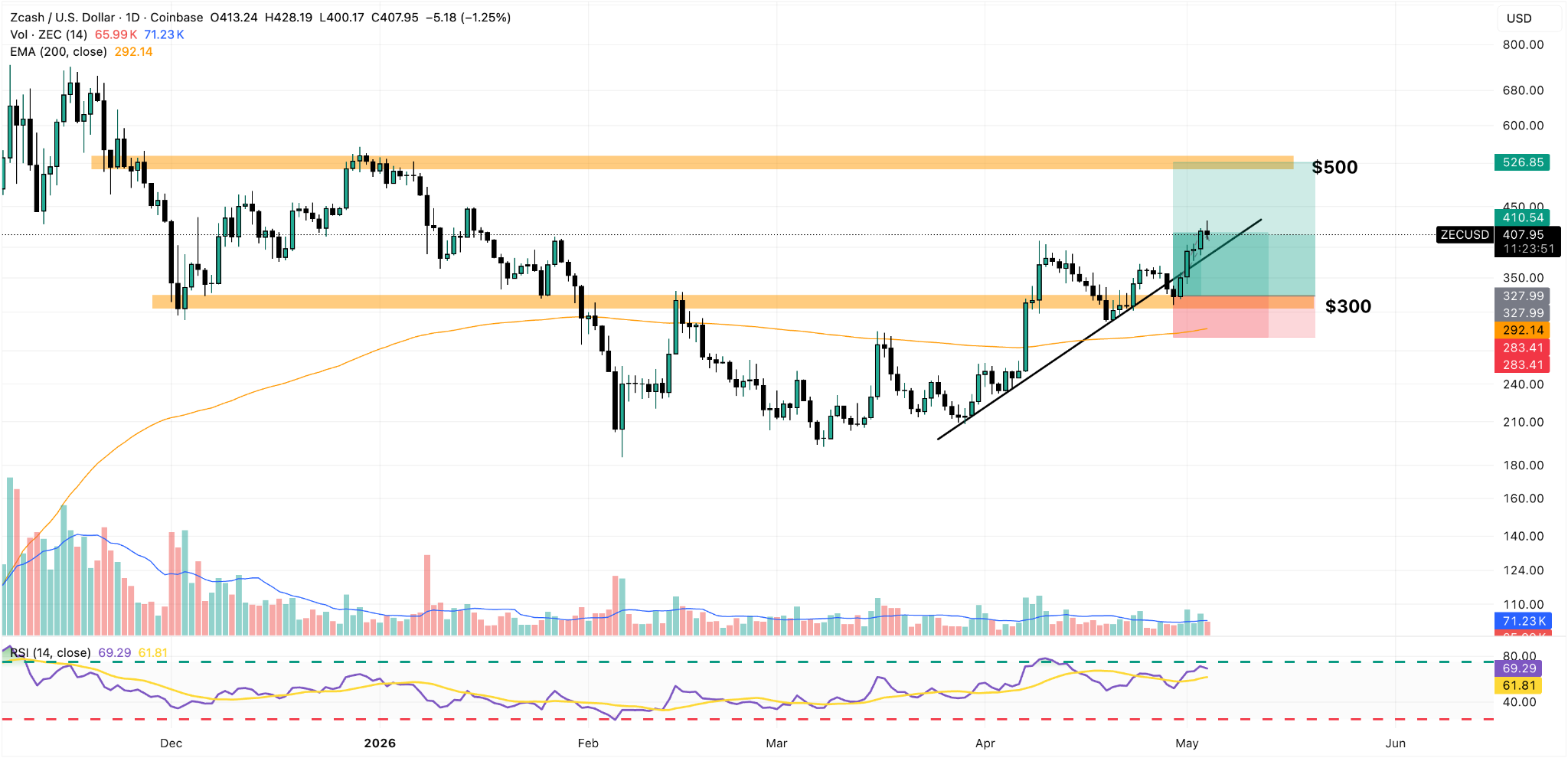Click the 40.00 RSI axis tick
The image size is (1568, 758).
1519,701
